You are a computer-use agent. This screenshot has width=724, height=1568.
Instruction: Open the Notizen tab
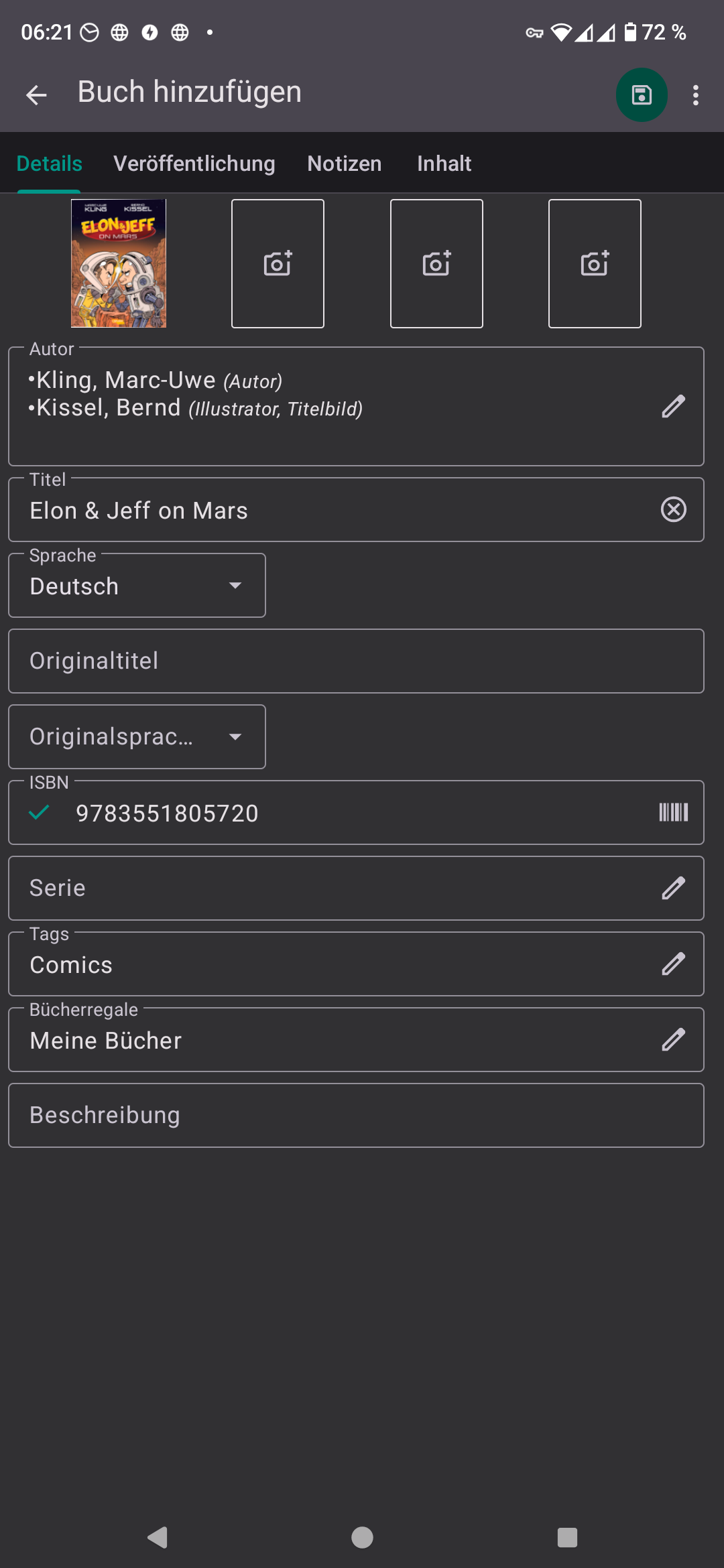(x=345, y=164)
